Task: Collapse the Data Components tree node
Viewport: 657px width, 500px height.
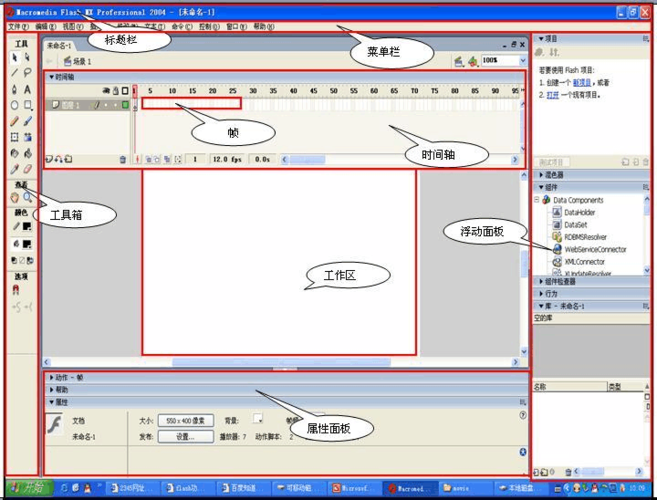Action: coord(537,200)
